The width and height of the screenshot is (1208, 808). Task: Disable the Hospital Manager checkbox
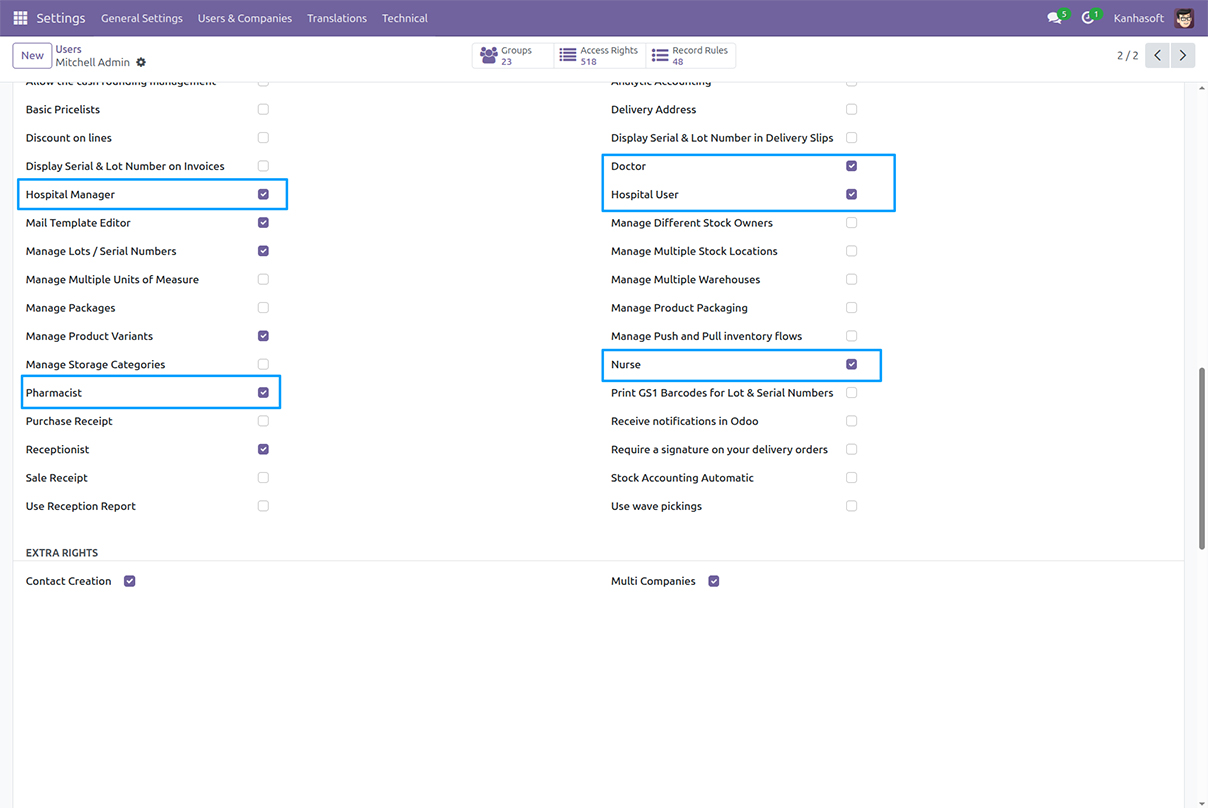click(263, 194)
